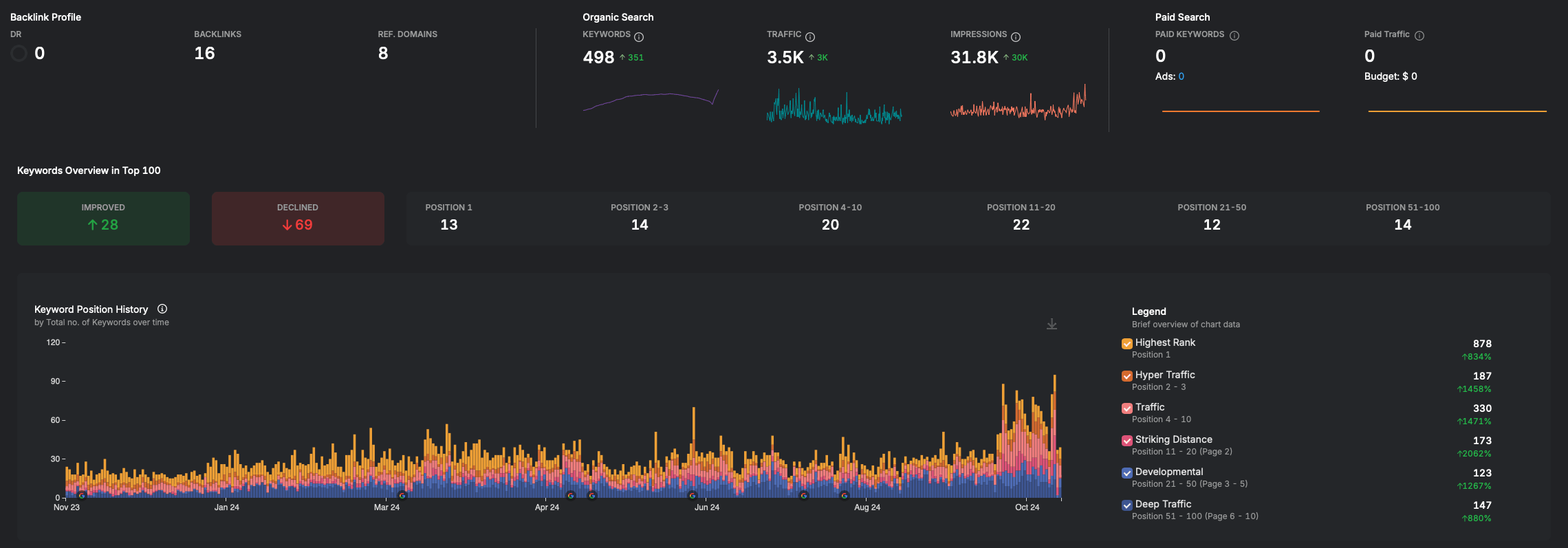Select the POSITION 11-20 keyword count
This screenshot has height=548, width=1568.
pyautogui.click(x=1021, y=225)
